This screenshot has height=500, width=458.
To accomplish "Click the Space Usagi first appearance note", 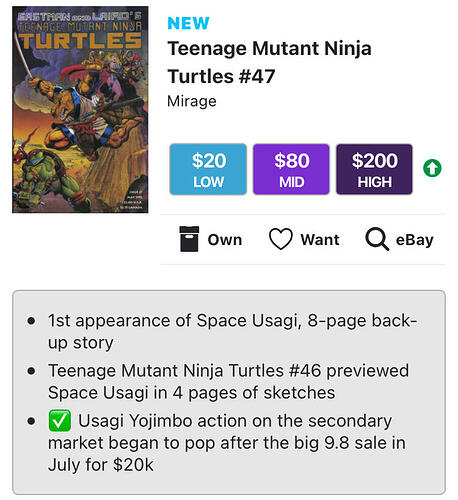I will [x=232, y=332].
